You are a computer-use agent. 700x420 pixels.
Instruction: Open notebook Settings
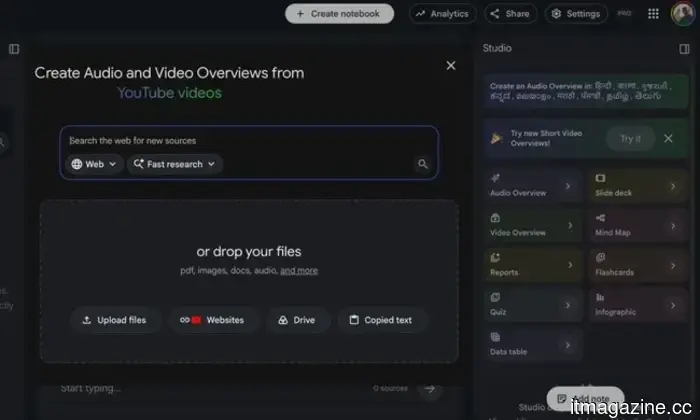(x=576, y=14)
